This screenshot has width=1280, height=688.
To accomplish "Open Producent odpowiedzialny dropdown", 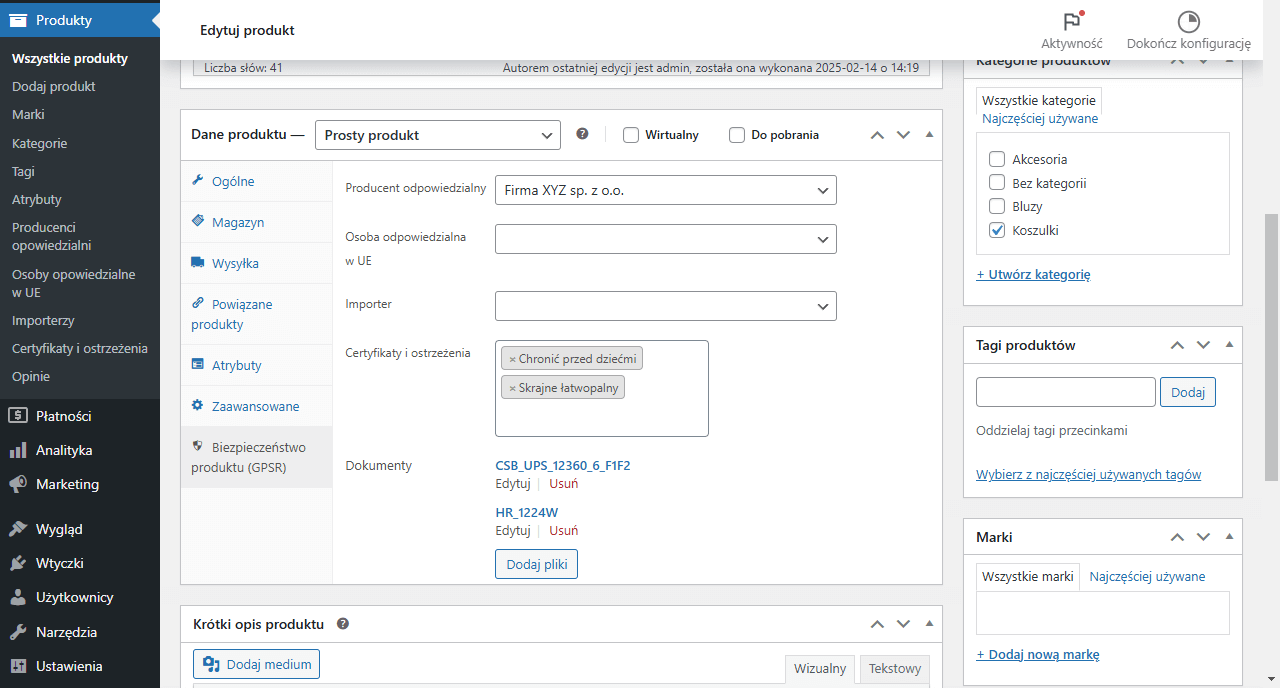I will point(665,190).
